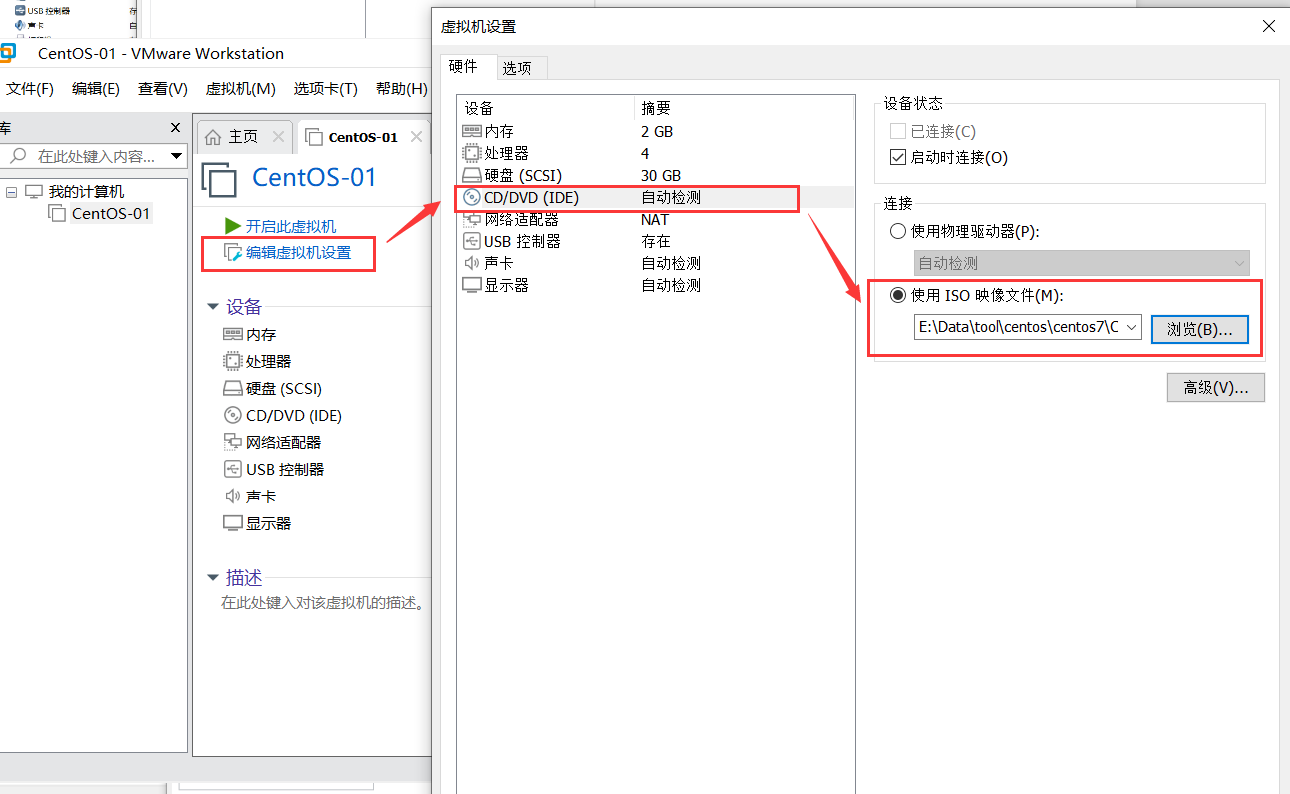Select 使用物理驱动器(P) radio button
Screen dimensions: 1290x794
898,232
